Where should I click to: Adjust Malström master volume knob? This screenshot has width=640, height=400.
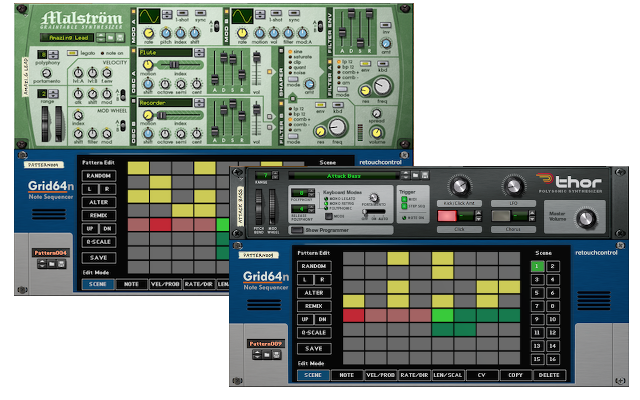[x=377, y=133]
